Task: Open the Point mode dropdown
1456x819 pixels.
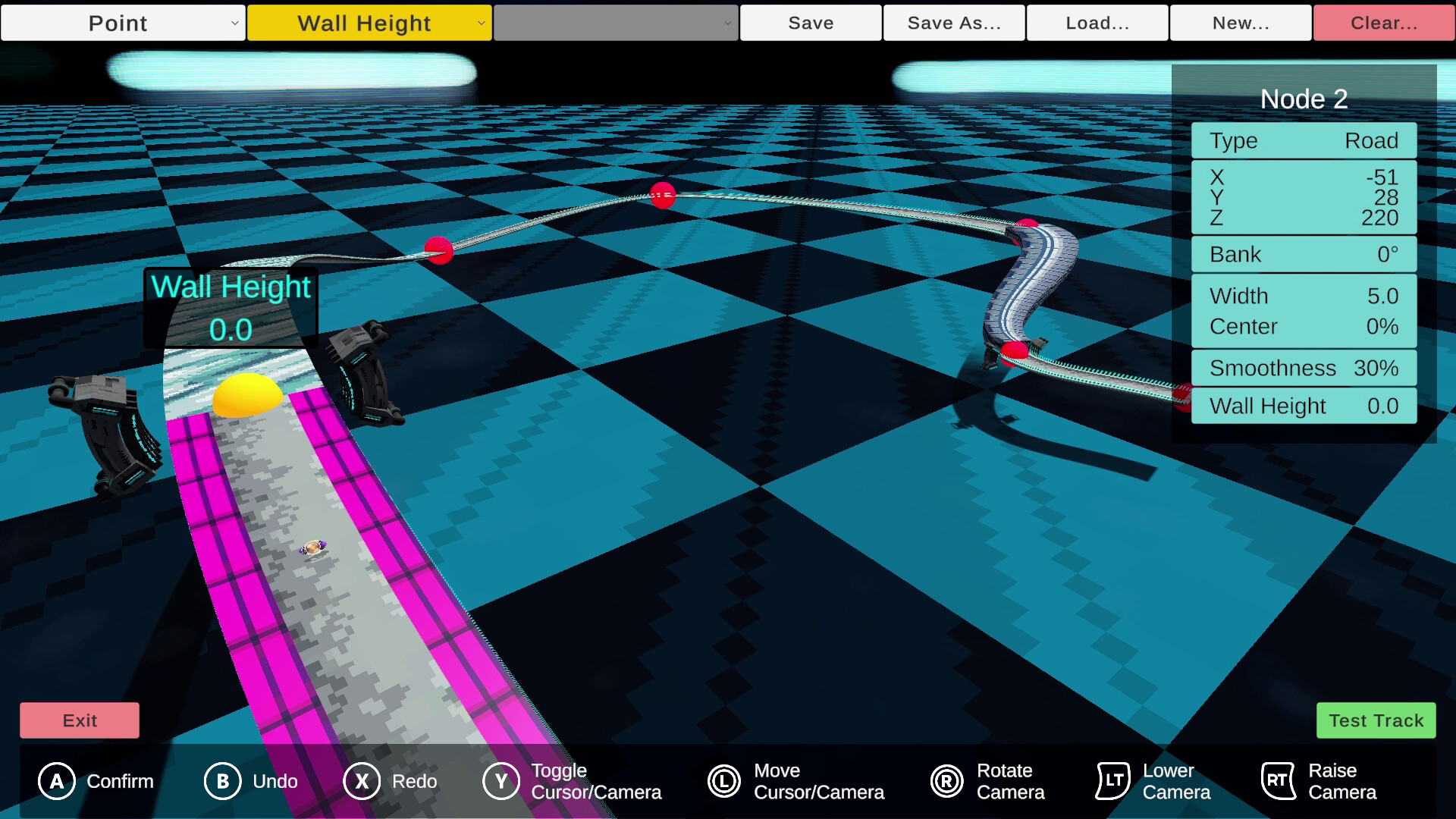Action: coord(123,23)
